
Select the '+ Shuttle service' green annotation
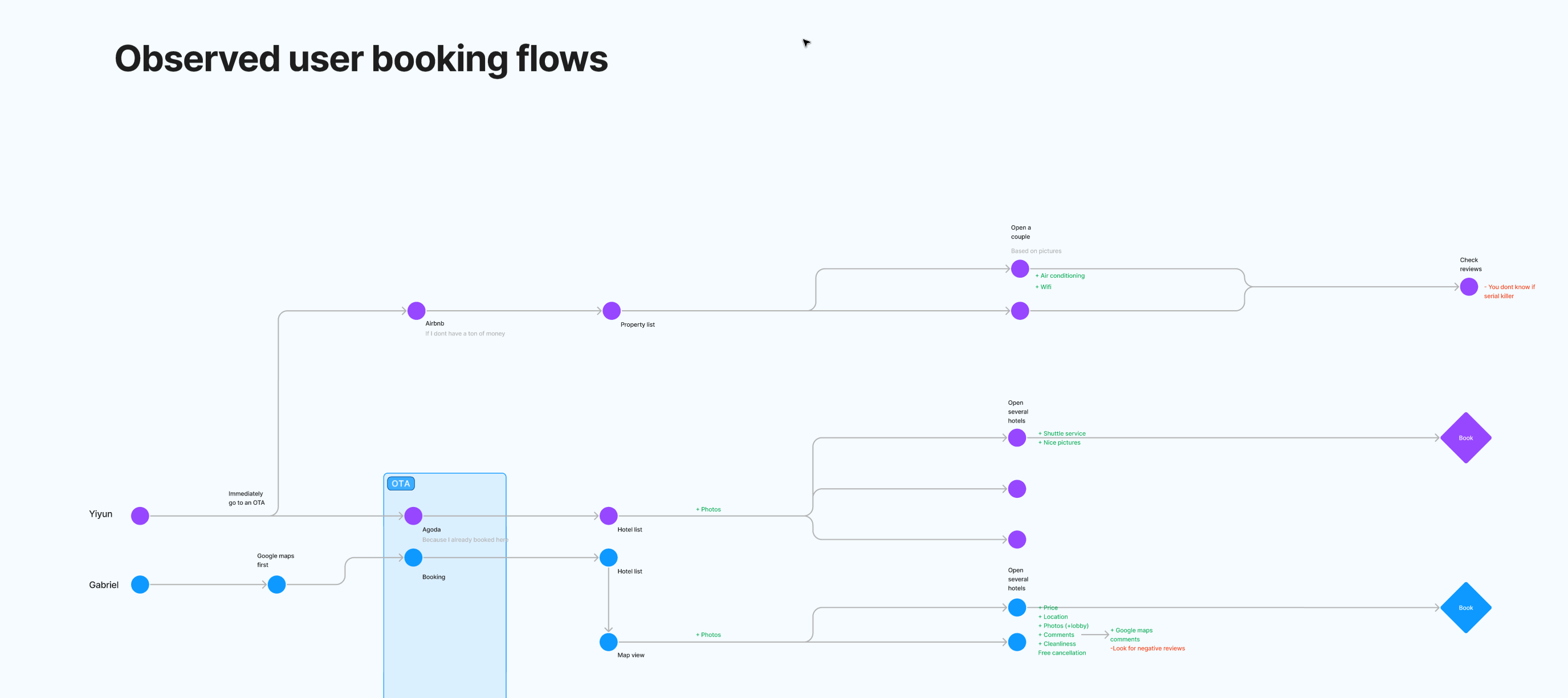1061,433
